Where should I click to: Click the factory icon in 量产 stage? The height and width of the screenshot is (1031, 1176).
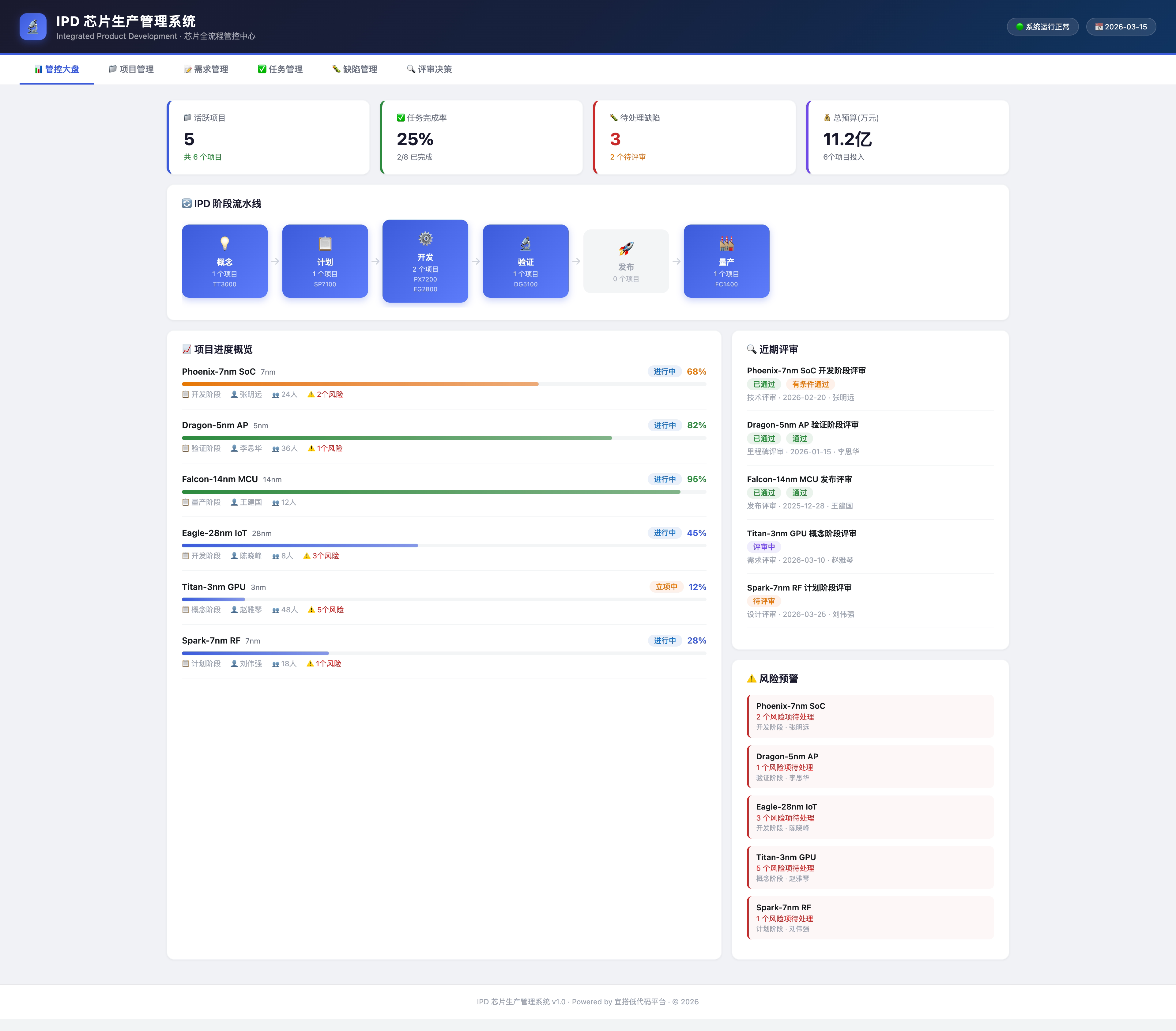tap(726, 244)
